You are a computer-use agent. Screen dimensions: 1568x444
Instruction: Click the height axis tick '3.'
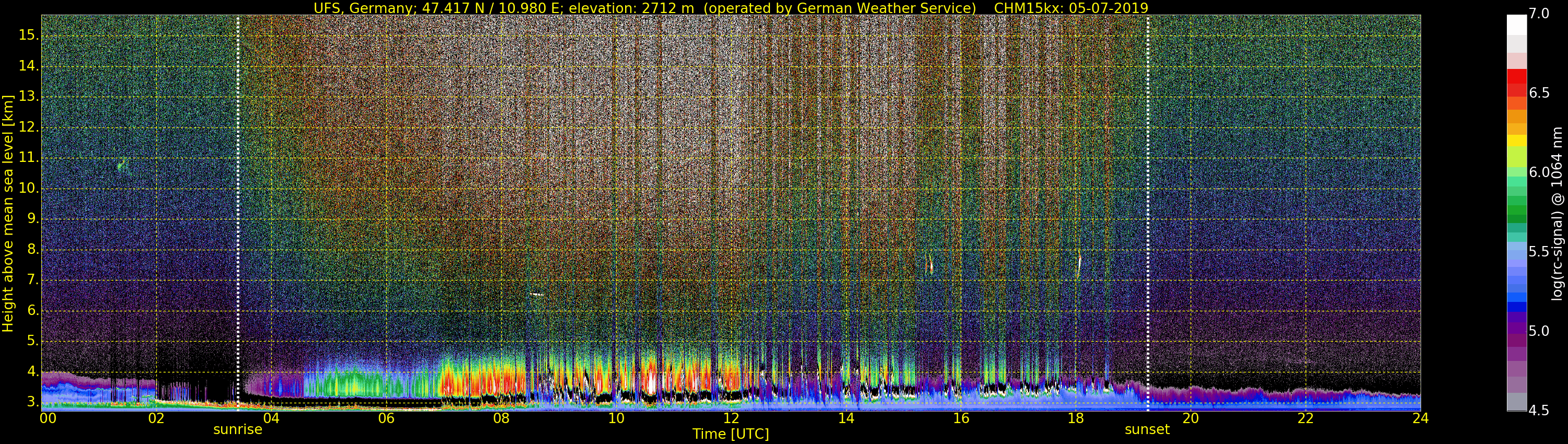point(33,402)
